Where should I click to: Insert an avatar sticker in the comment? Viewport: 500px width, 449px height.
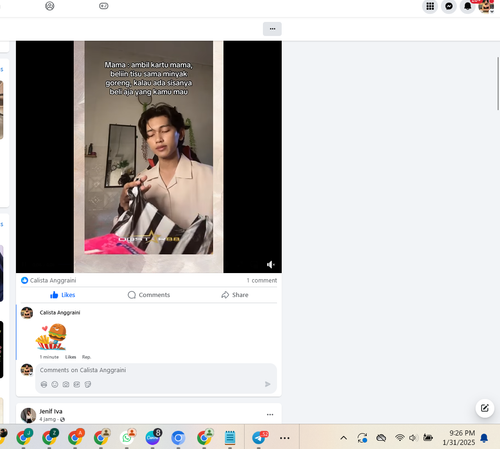(44, 384)
